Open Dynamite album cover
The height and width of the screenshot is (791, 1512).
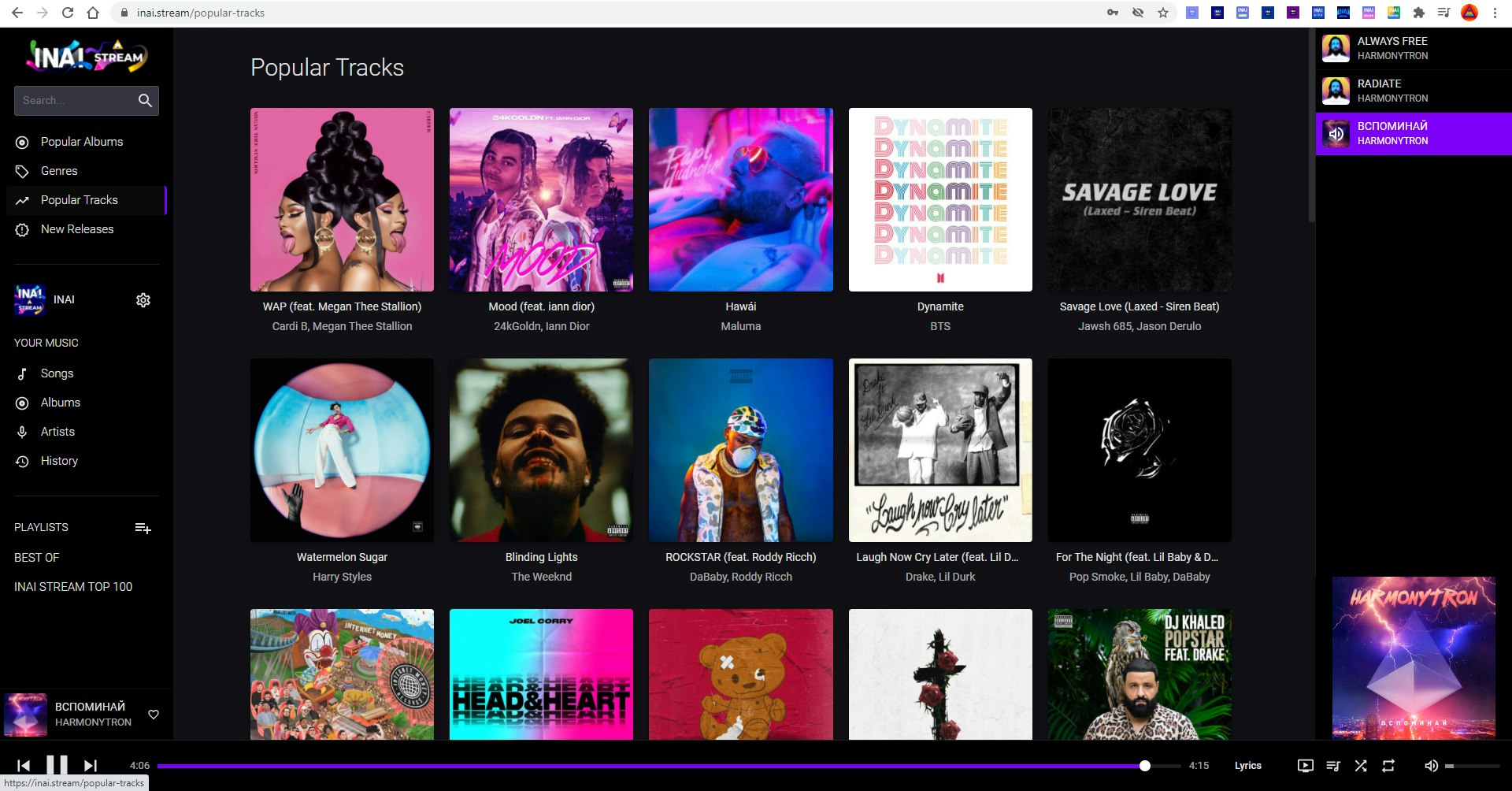point(940,199)
